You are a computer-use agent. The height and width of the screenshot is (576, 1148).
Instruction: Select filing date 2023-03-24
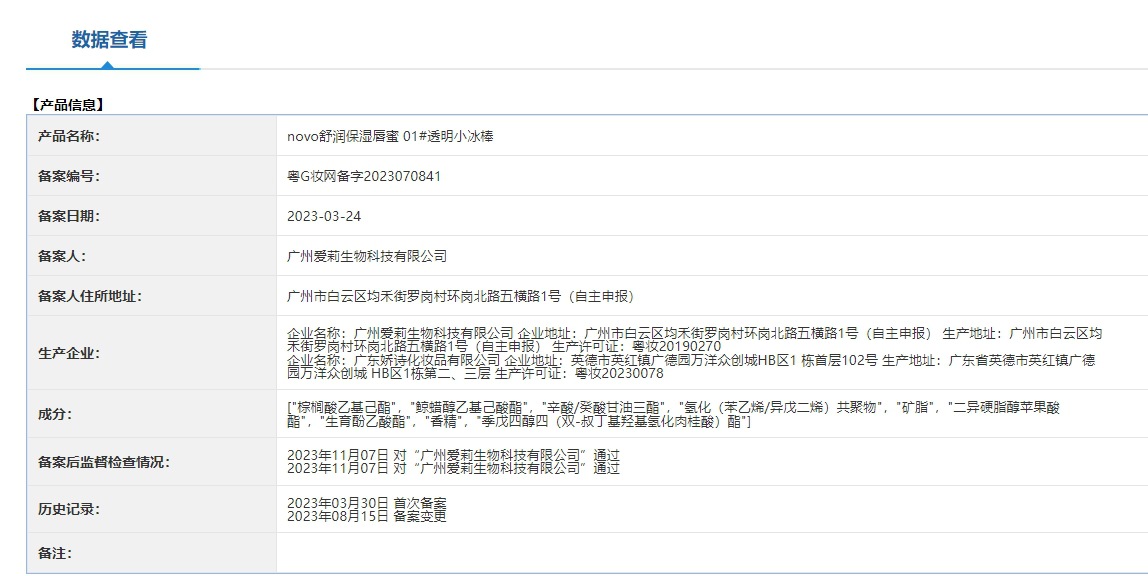324,217
